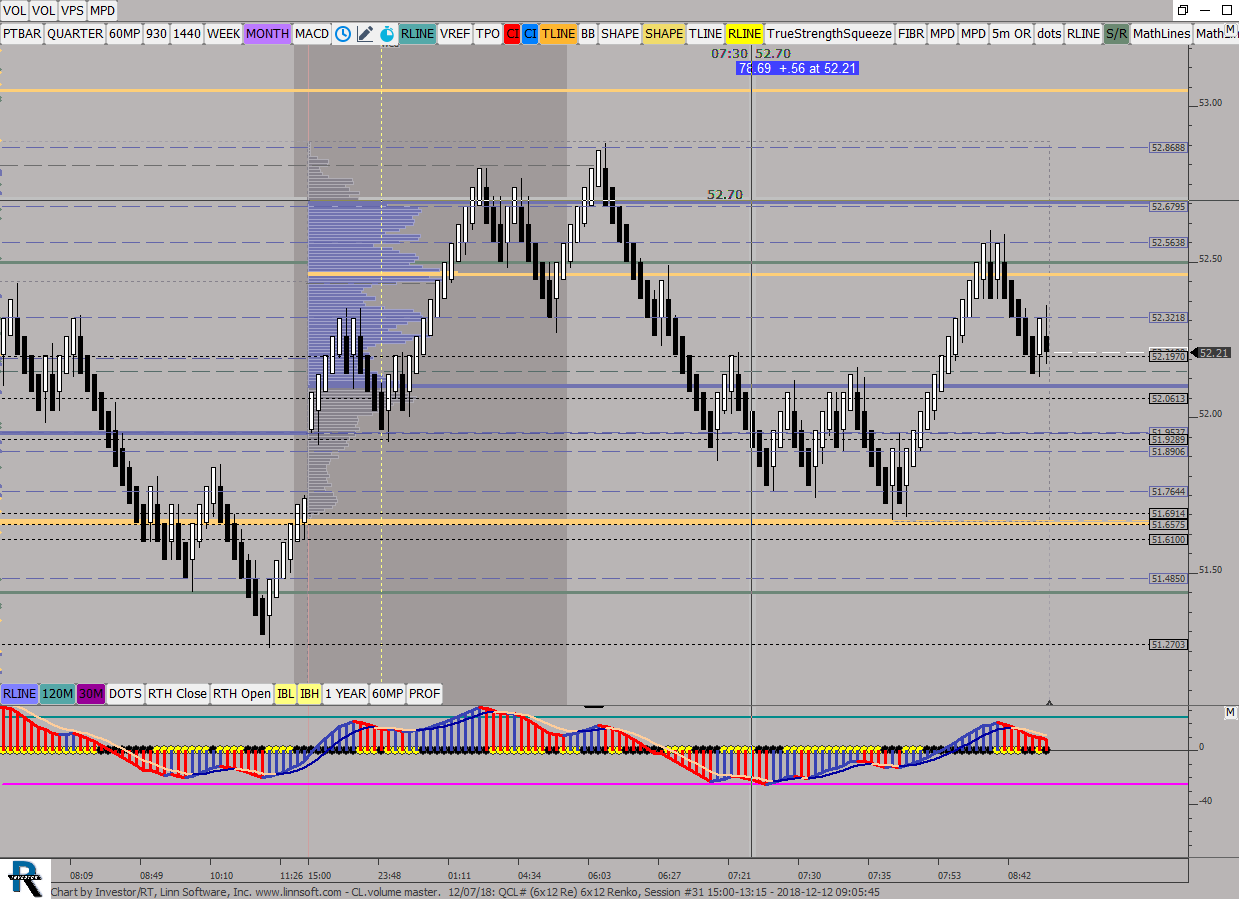This screenshot has width=1239, height=899.
Task: Click the MACD indicator button
Action: click(313, 34)
